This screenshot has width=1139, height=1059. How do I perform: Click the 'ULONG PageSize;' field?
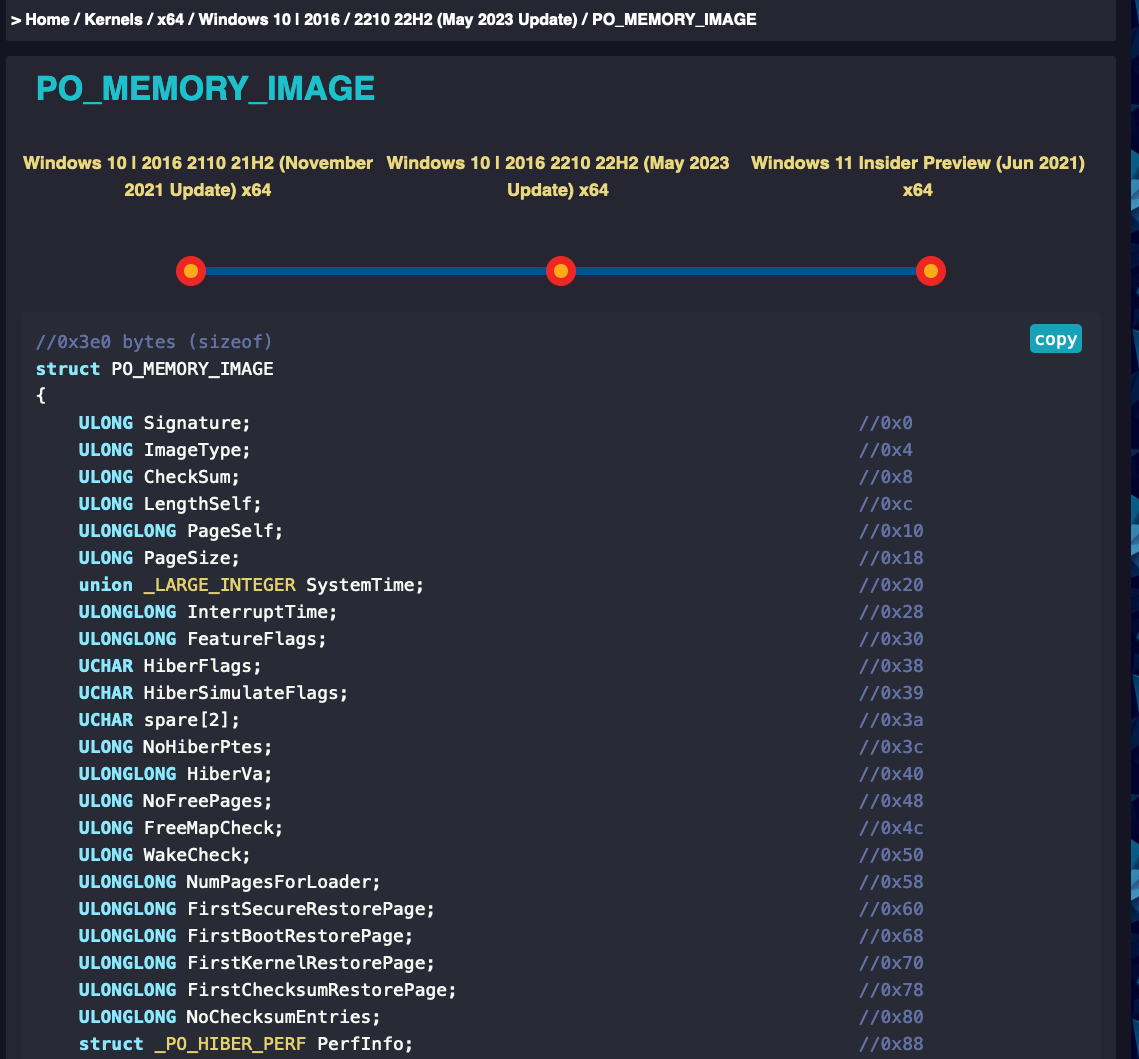159,558
